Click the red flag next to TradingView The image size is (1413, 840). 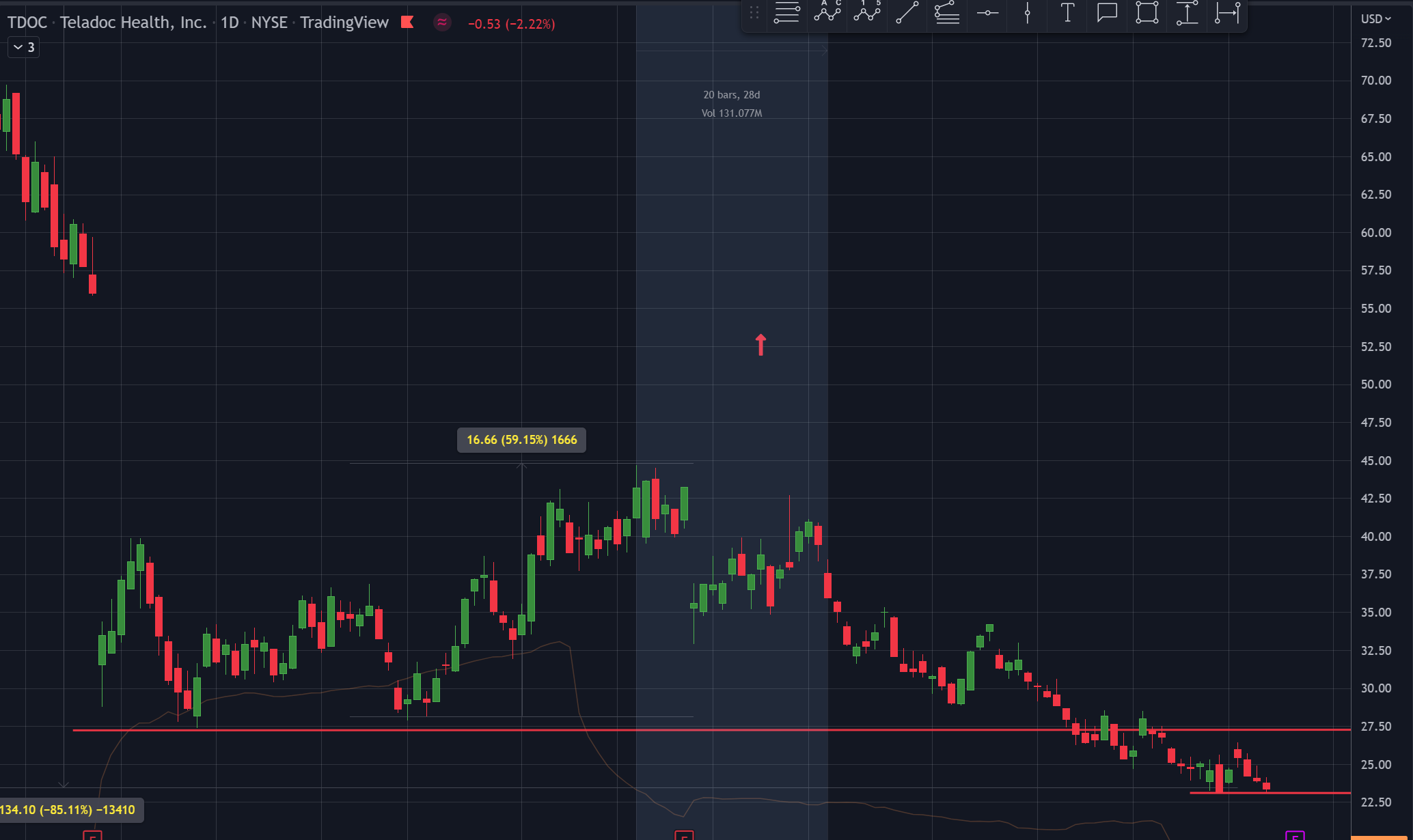point(407,23)
